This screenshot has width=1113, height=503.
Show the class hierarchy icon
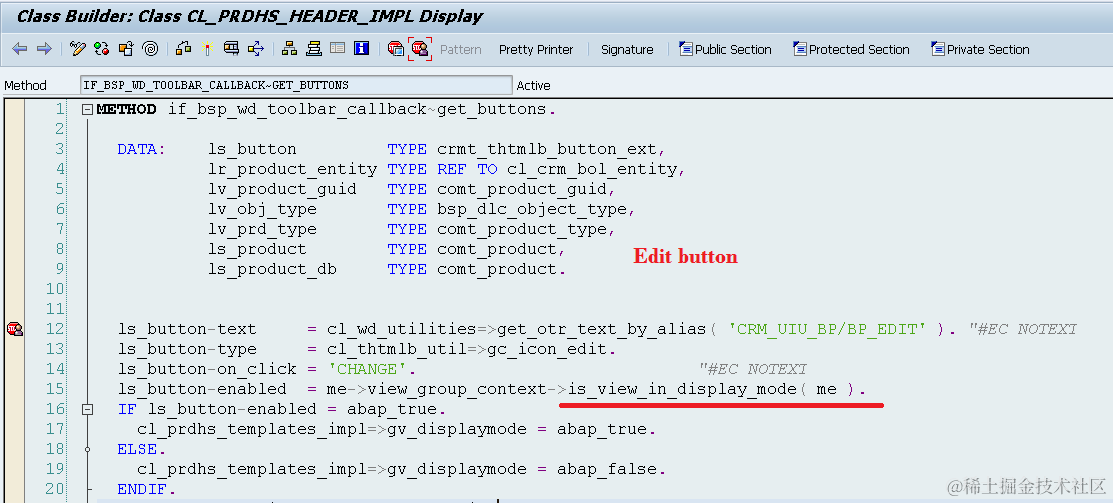tap(290, 49)
